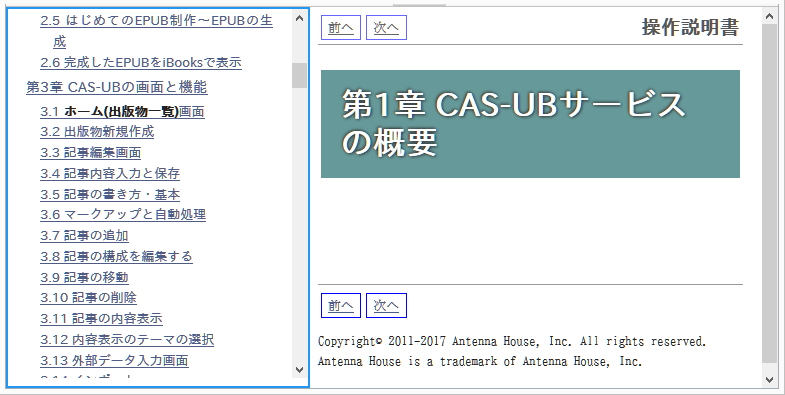Click the top 前へ button
Screen dimensions: 785x395
341,28
